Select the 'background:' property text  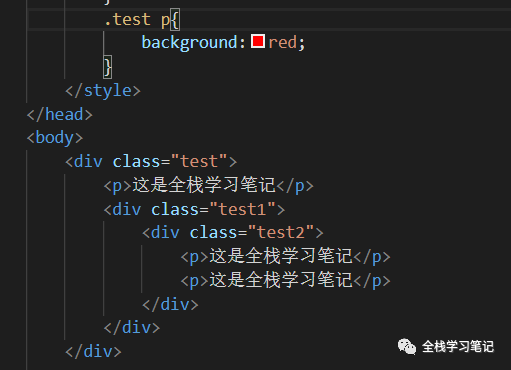[x=194, y=43]
